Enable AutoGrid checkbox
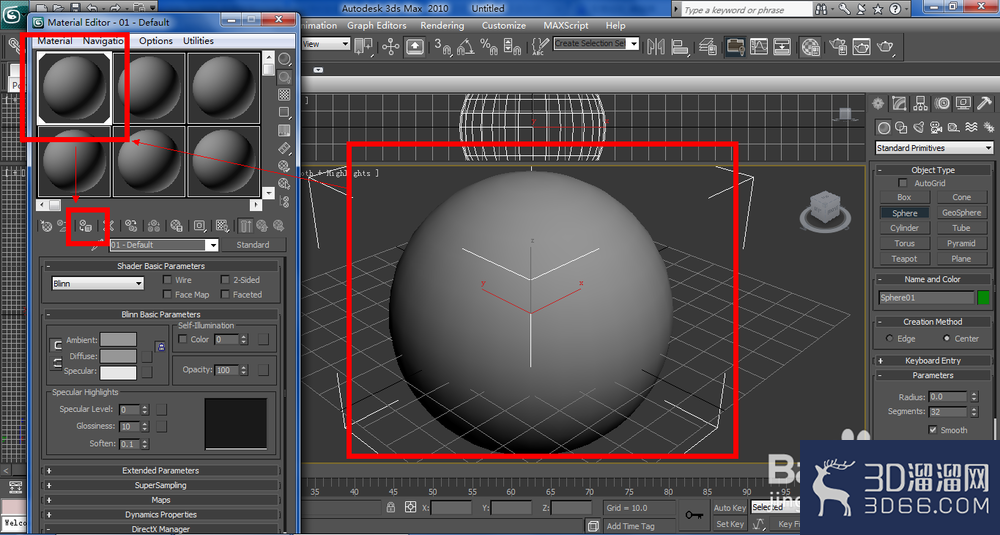 click(902, 183)
